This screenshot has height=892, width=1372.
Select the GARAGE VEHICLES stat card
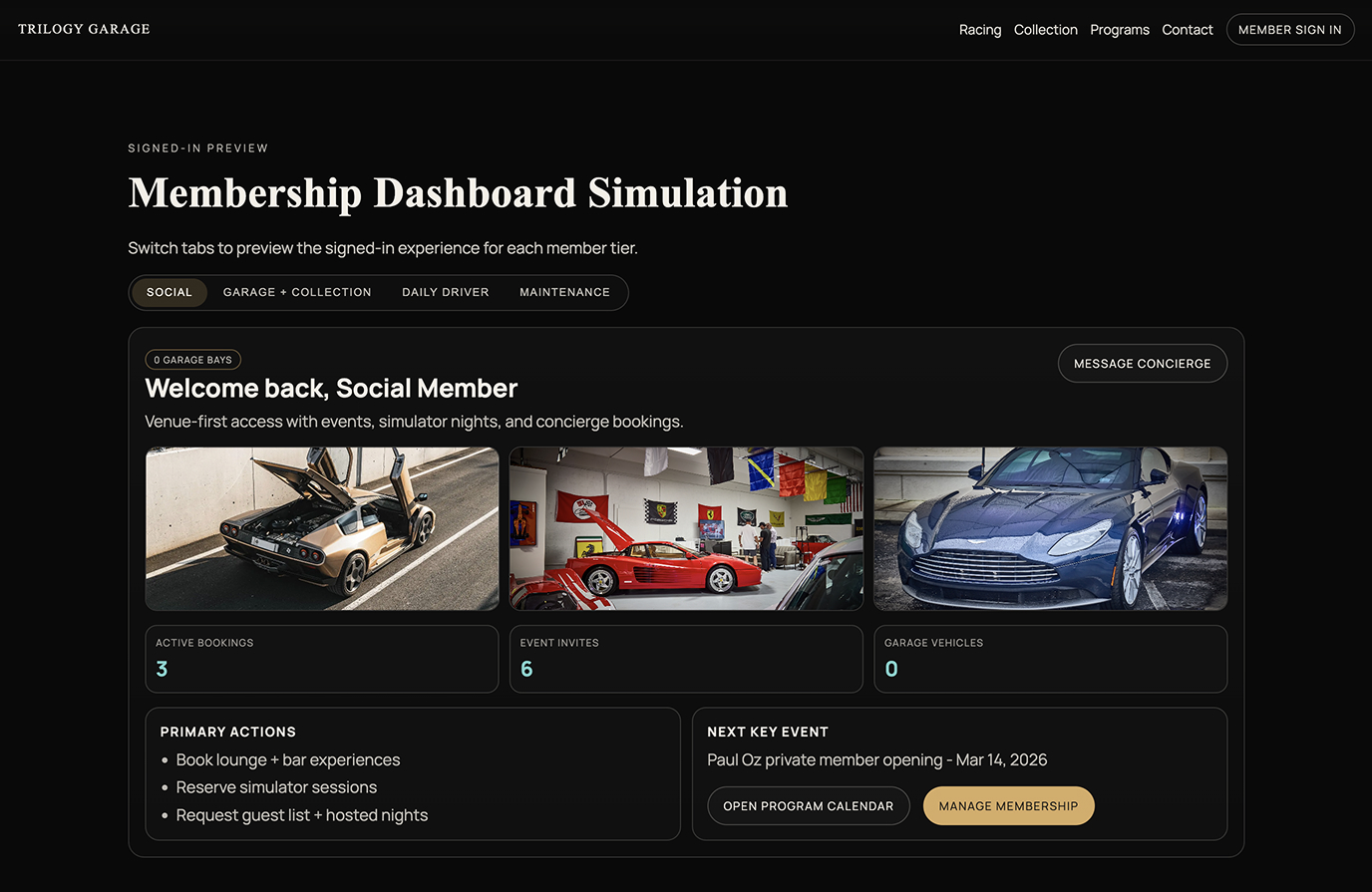pos(1050,658)
